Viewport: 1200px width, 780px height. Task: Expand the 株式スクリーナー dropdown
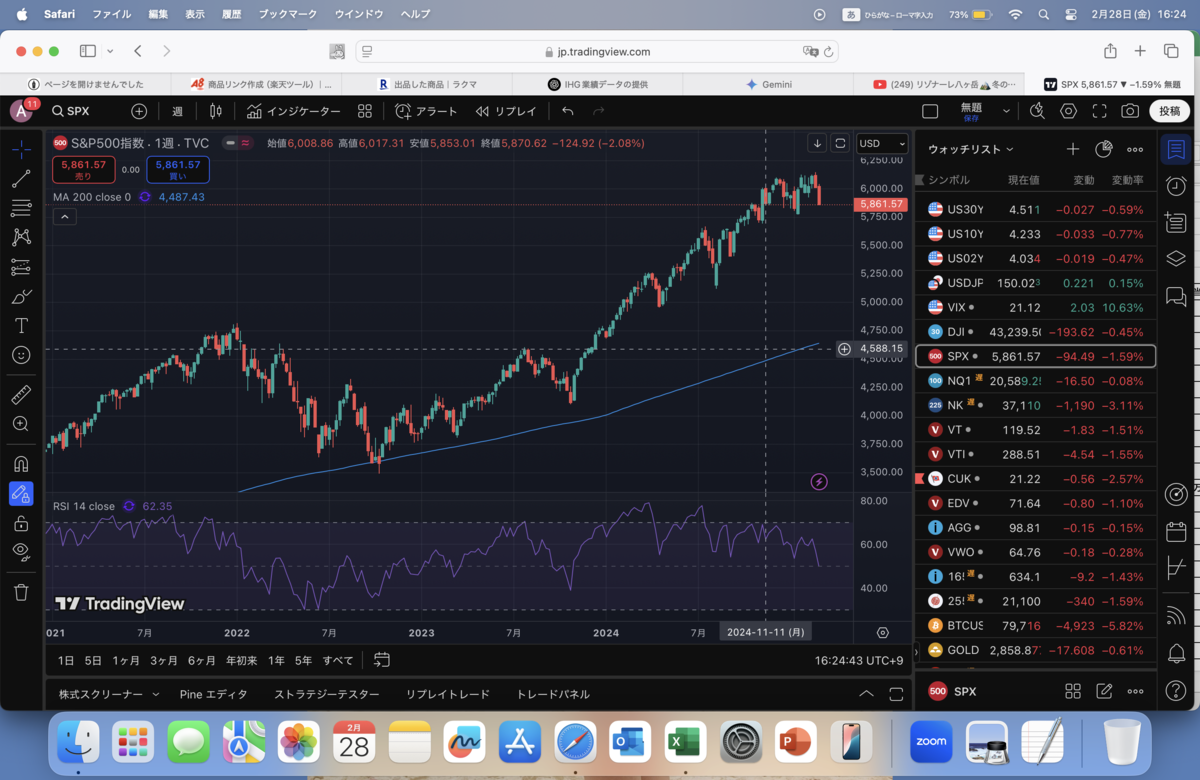109,694
